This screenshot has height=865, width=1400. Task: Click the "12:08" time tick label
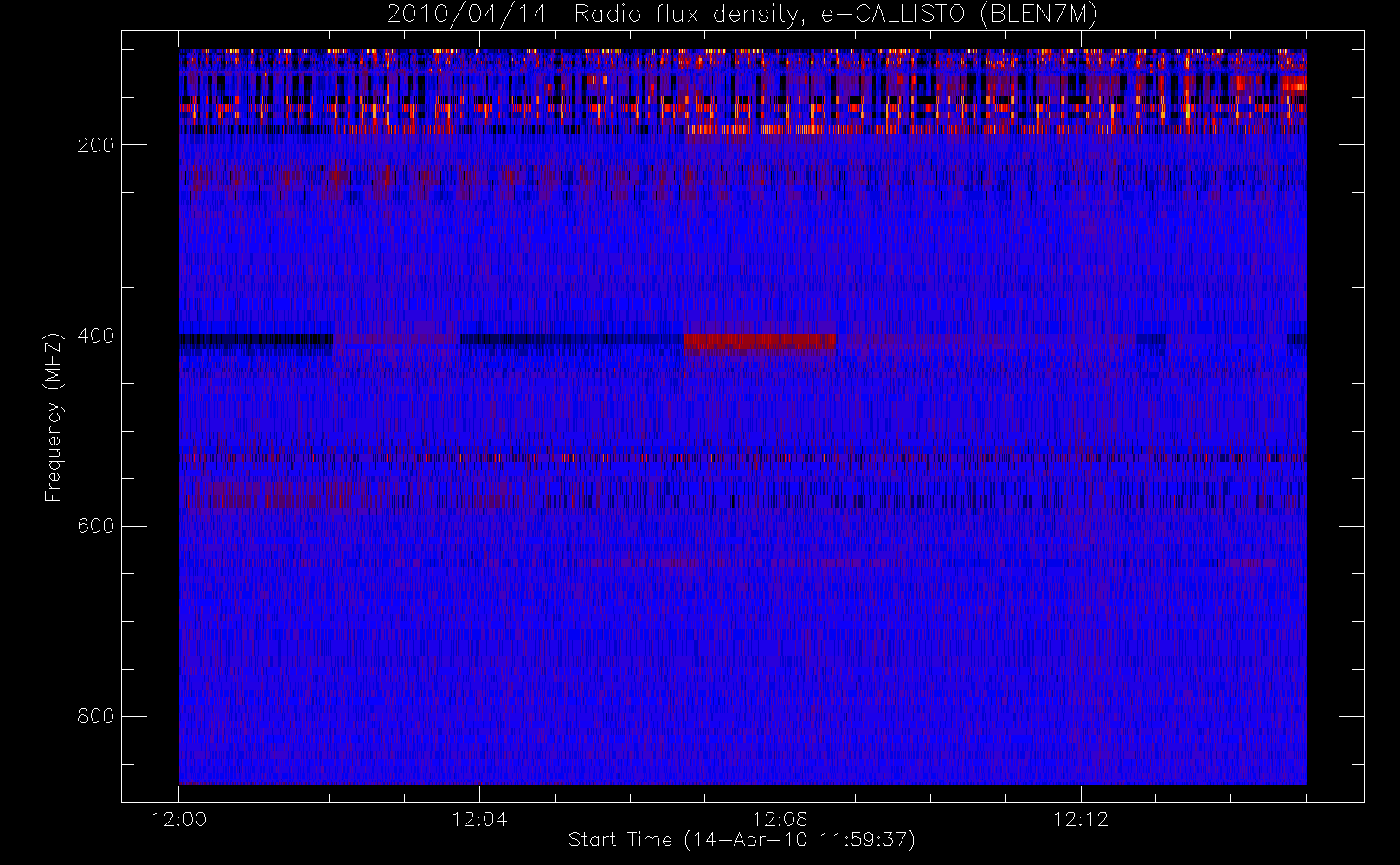tap(780, 819)
